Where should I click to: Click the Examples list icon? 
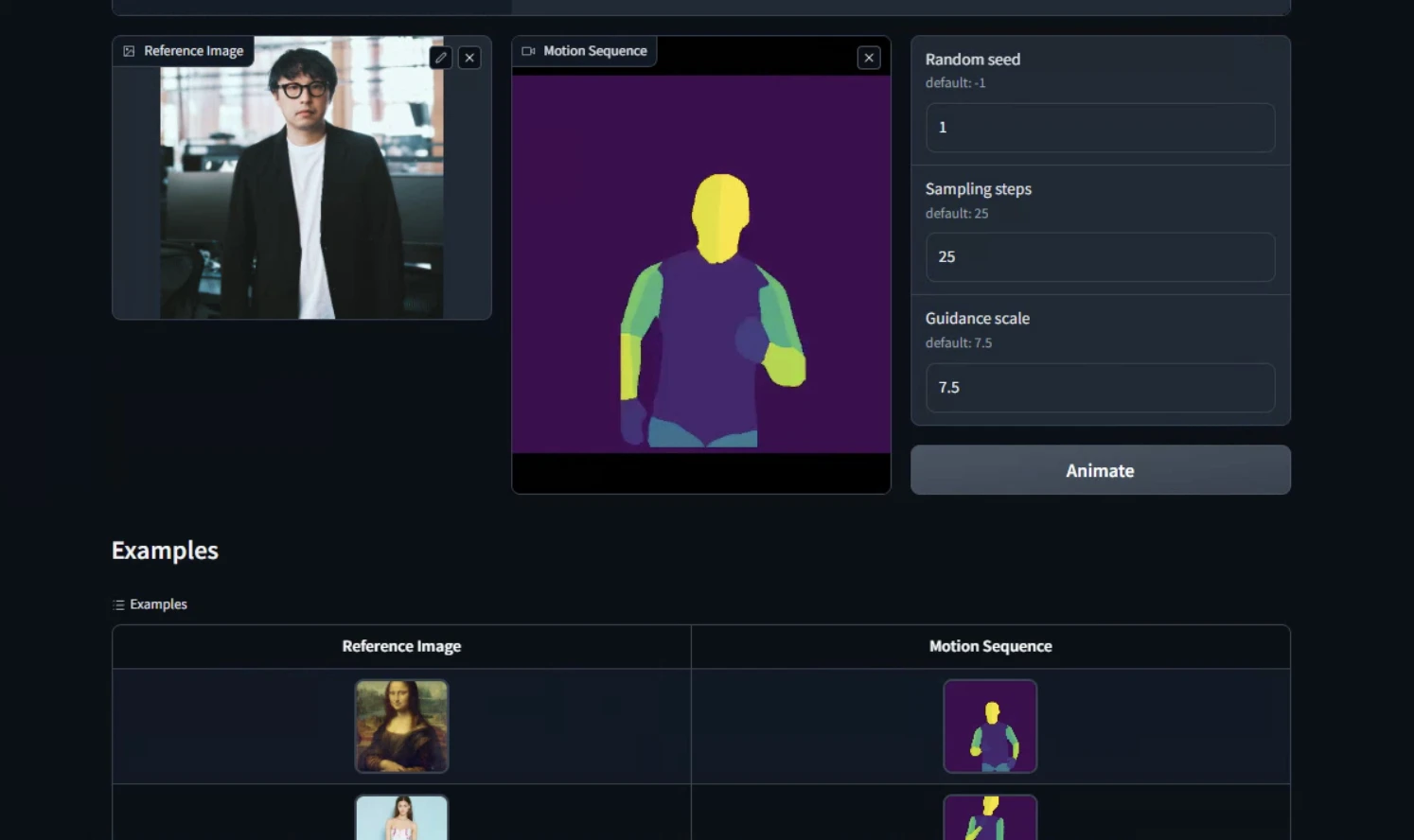(x=118, y=604)
